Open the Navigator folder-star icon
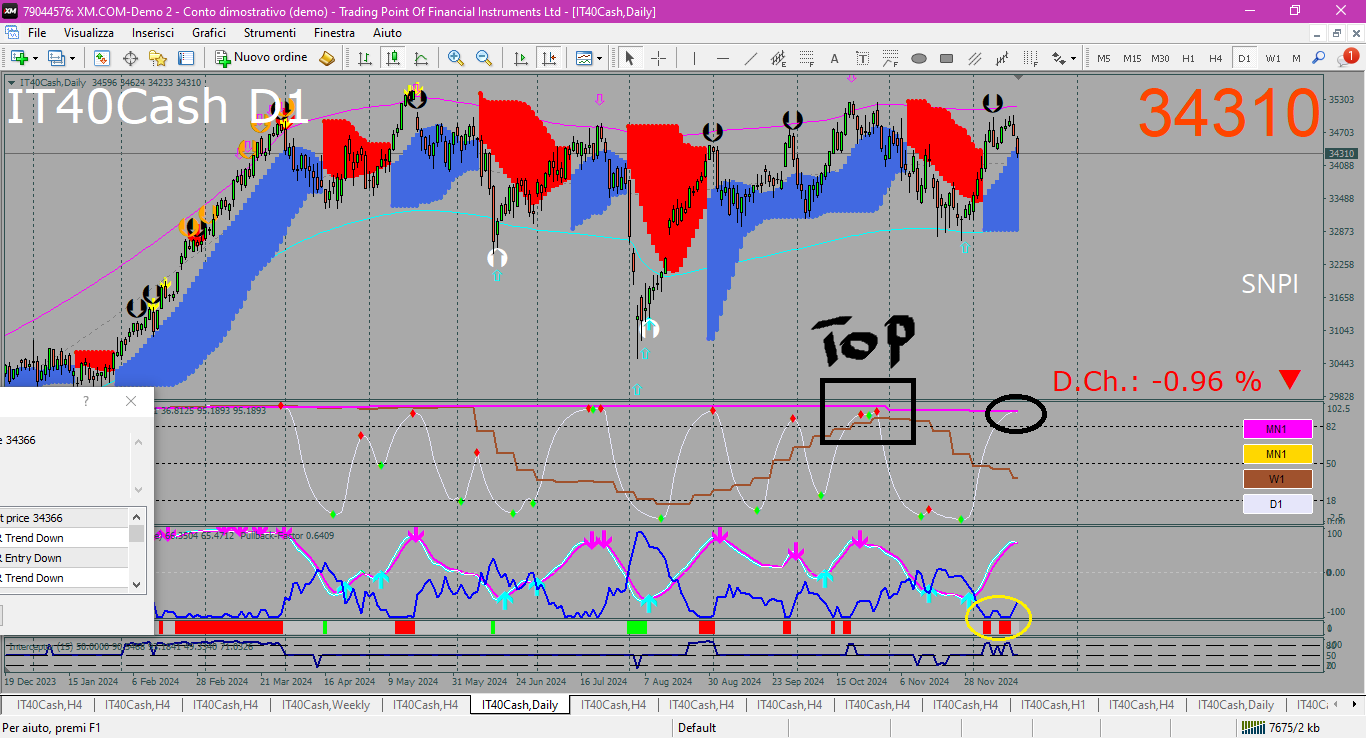Image resolution: width=1366 pixels, height=738 pixels. [158, 58]
